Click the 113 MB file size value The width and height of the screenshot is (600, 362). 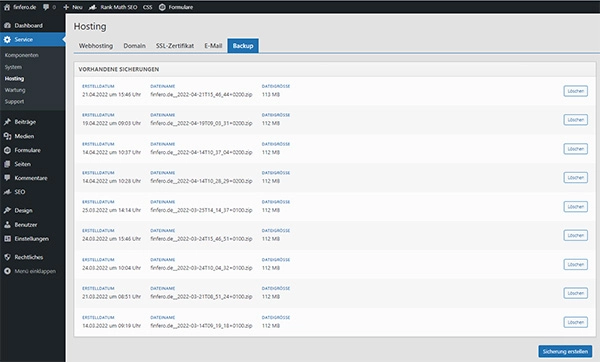(x=271, y=95)
